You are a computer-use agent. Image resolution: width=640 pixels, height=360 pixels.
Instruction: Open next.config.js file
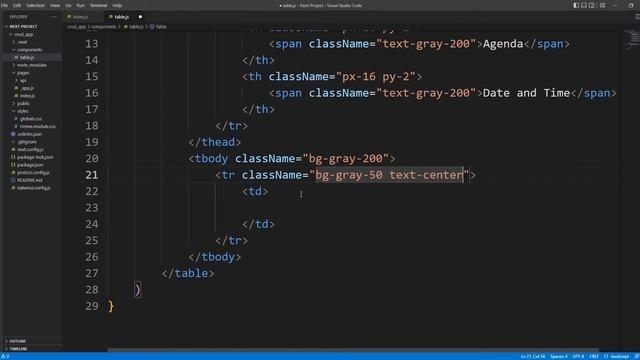(30, 149)
